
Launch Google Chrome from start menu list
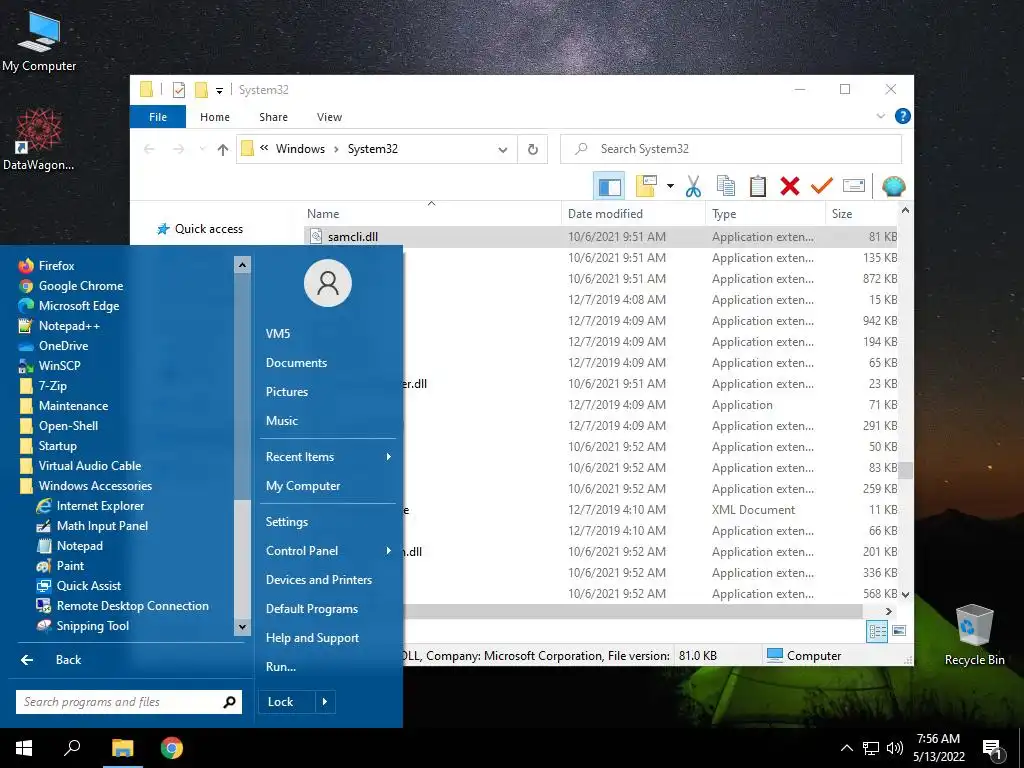click(71, 286)
